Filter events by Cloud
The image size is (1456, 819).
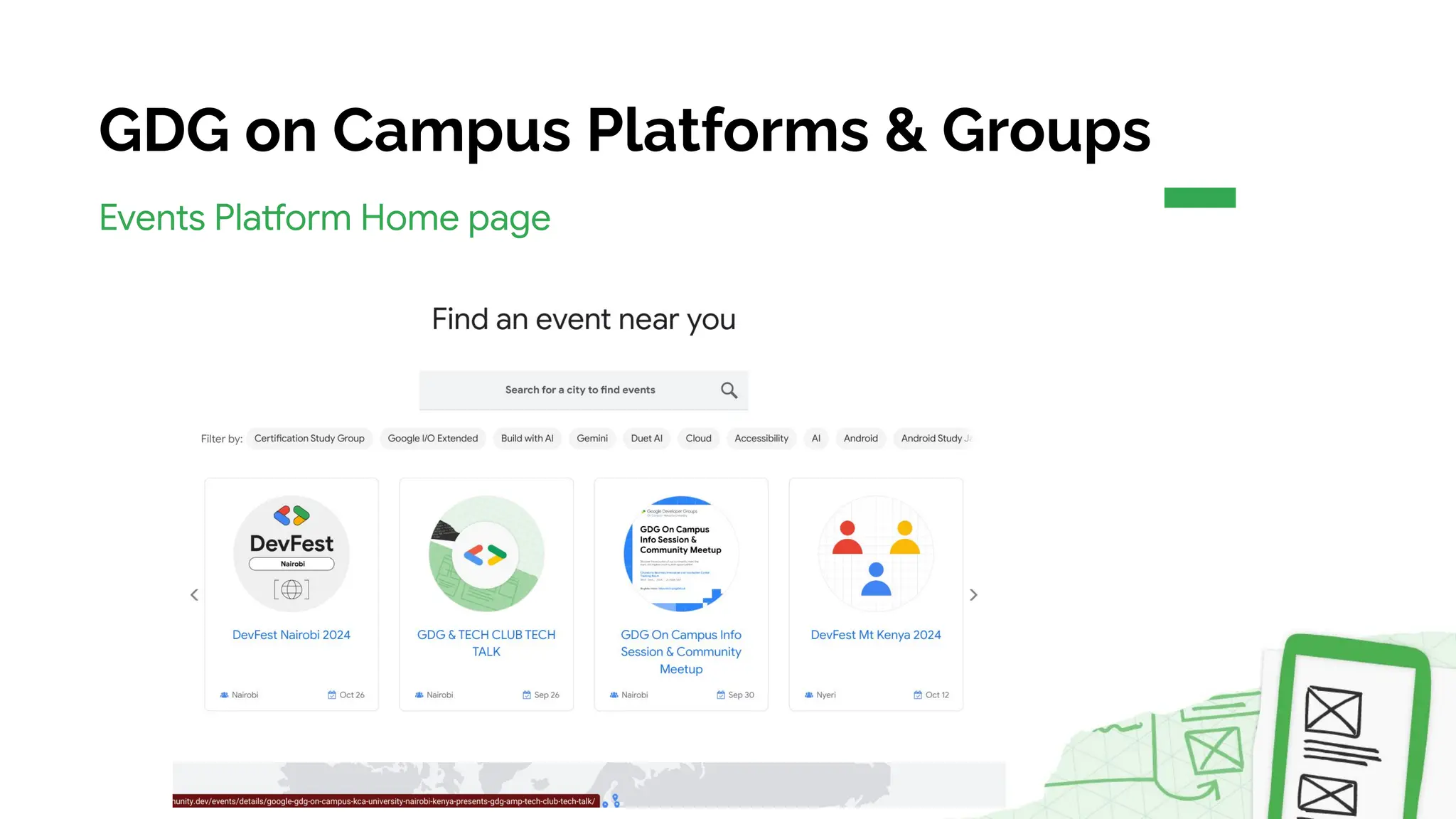point(698,439)
